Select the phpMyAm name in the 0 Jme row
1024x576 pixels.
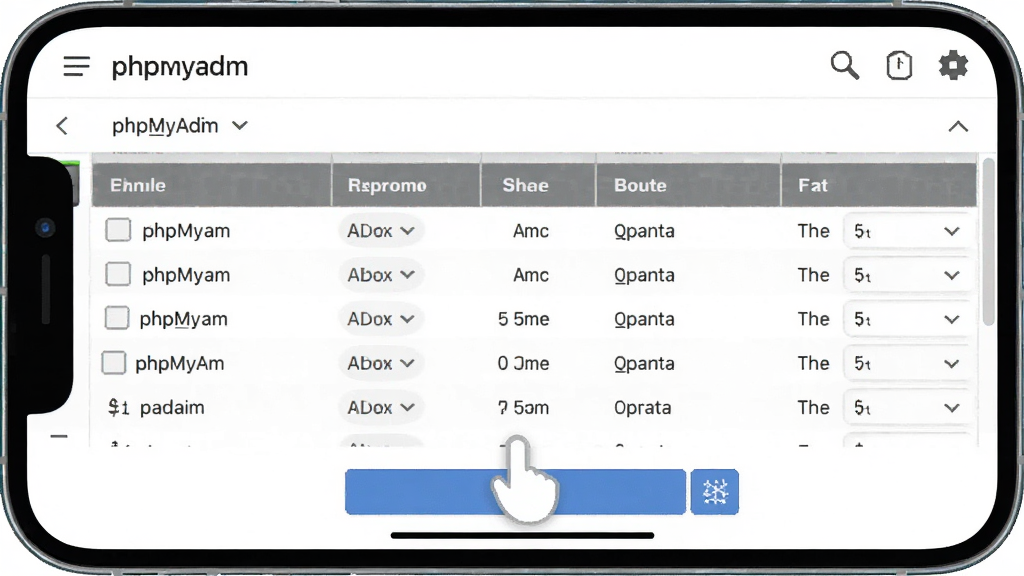click(180, 364)
